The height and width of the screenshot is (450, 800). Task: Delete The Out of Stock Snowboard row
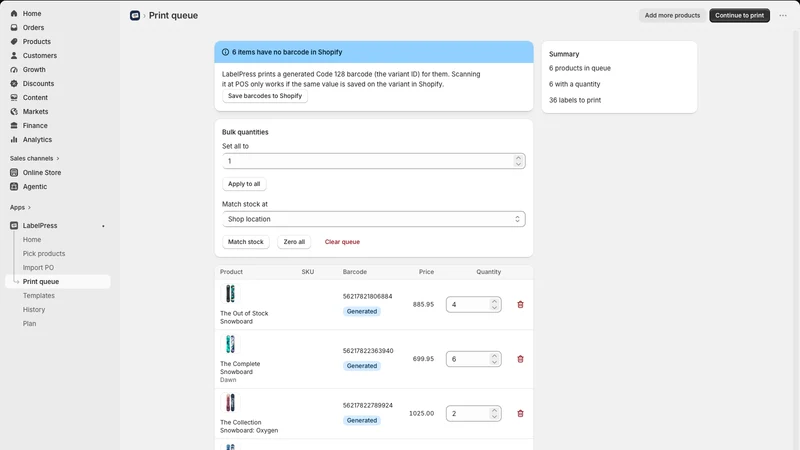[520, 305]
